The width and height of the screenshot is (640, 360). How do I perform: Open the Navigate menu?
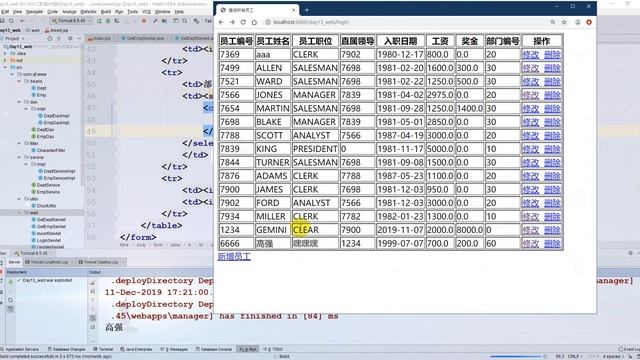[34, 12]
